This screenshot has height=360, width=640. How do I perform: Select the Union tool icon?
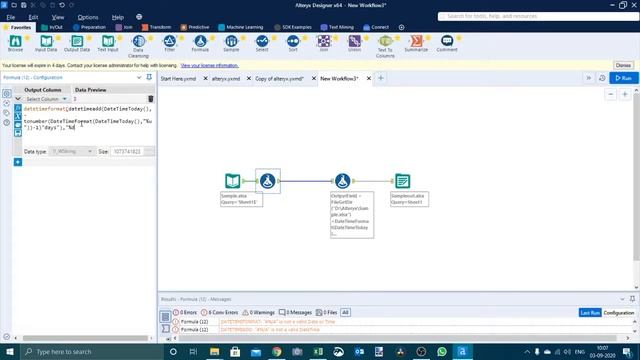coord(354,41)
